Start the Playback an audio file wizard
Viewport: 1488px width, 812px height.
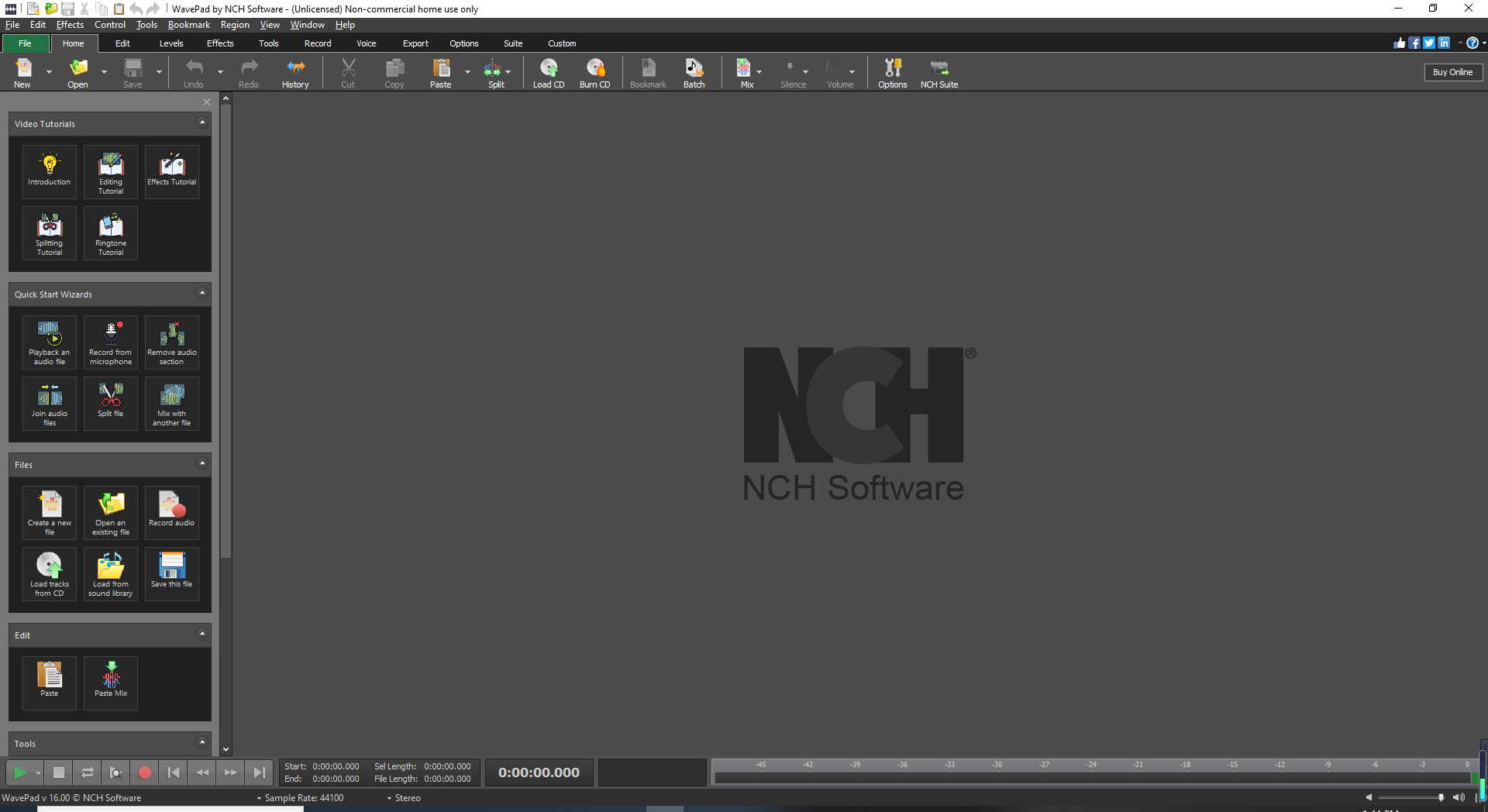tap(50, 342)
